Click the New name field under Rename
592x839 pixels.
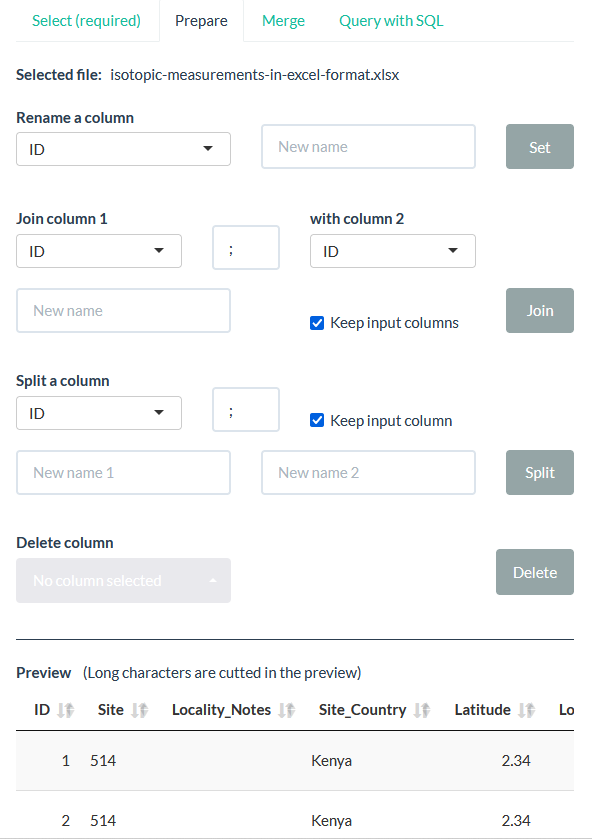[x=368, y=146]
